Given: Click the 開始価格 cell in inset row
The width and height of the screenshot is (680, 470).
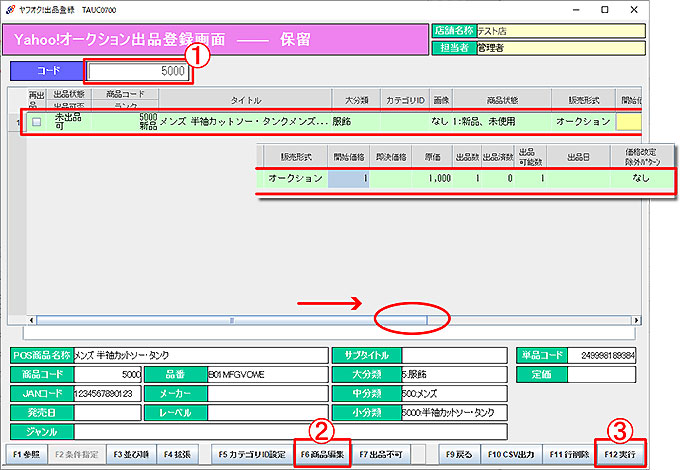Looking at the screenshot, I should [x=353, y=179].
